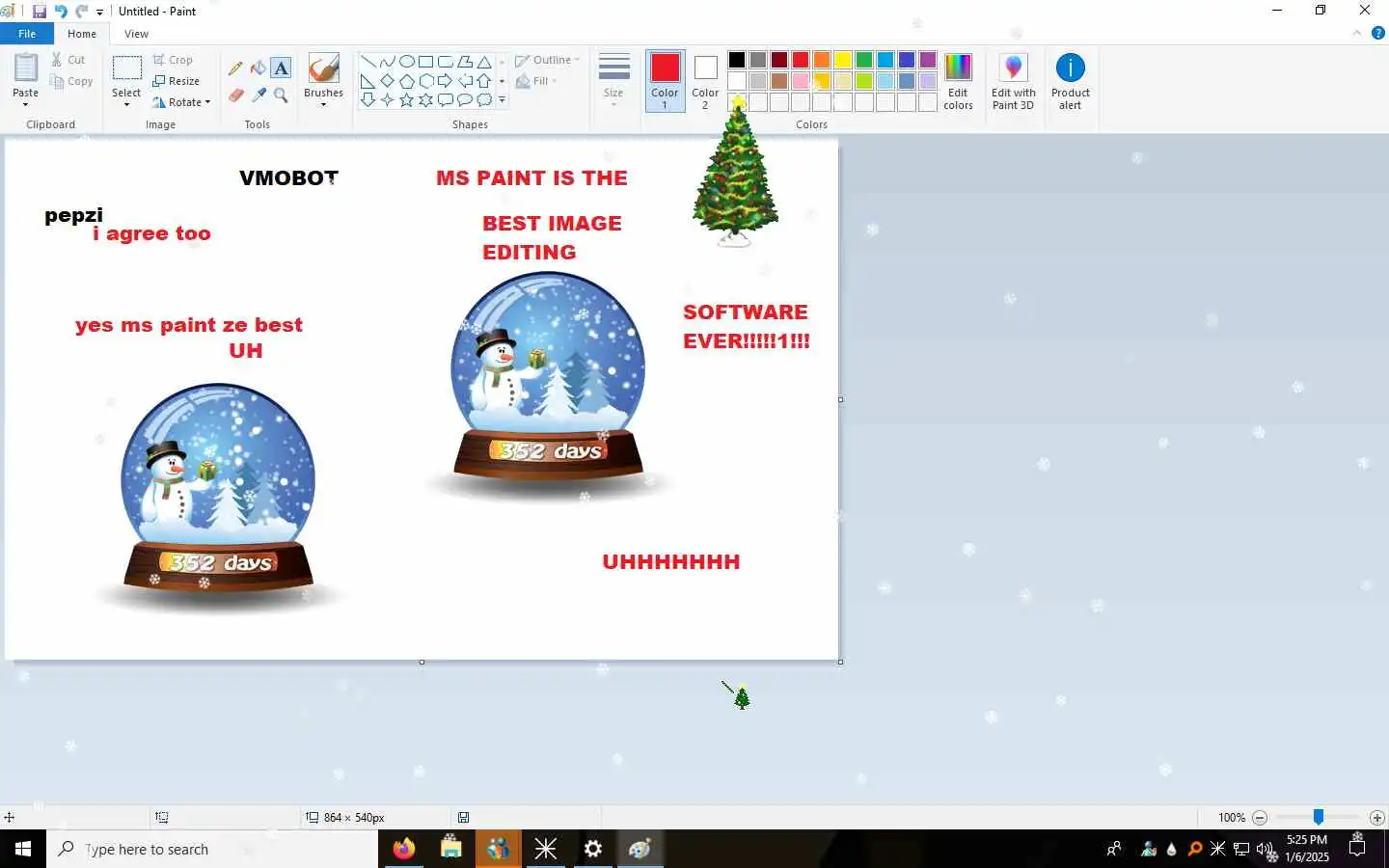
Task: Switch to the Home tab
Action: [82, 34]
